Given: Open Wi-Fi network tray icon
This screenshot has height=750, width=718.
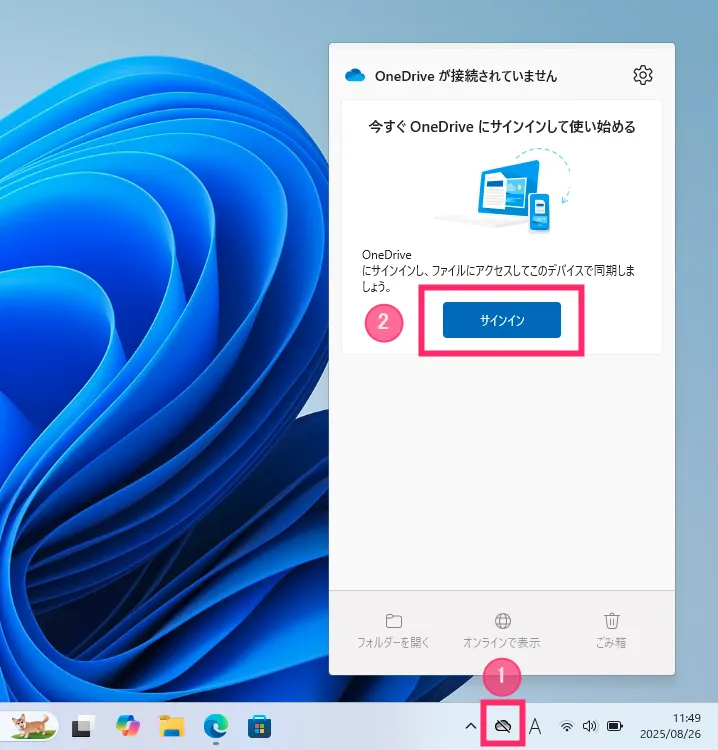Looking at the screenshot, I should tap(566, 726).
